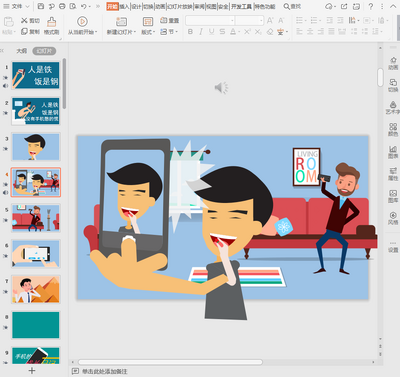Click the thumbnail pane scrollbar

pyautogui.click(x=64, y=83)
